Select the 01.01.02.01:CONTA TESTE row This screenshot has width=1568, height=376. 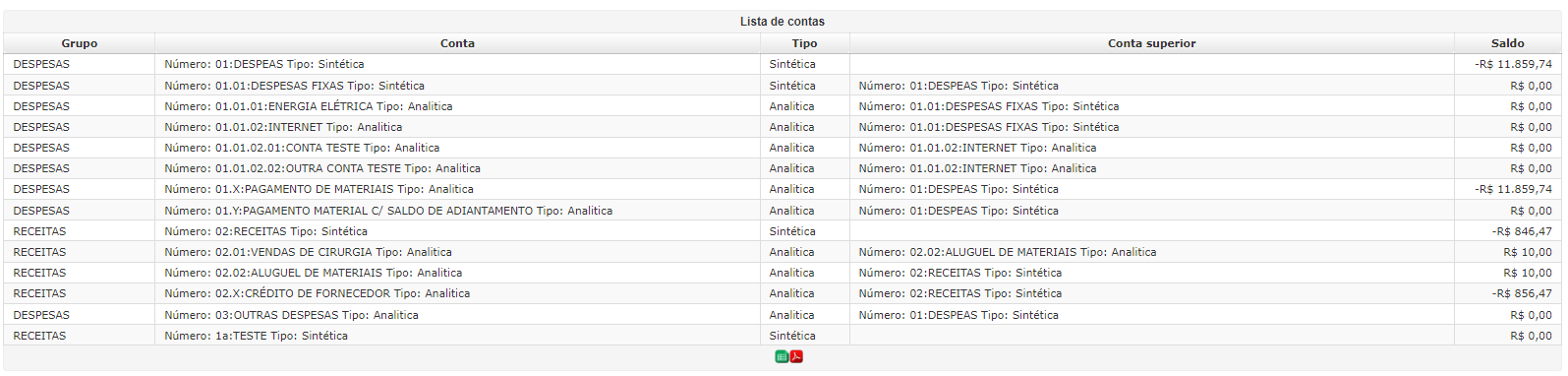coord(783,148)
